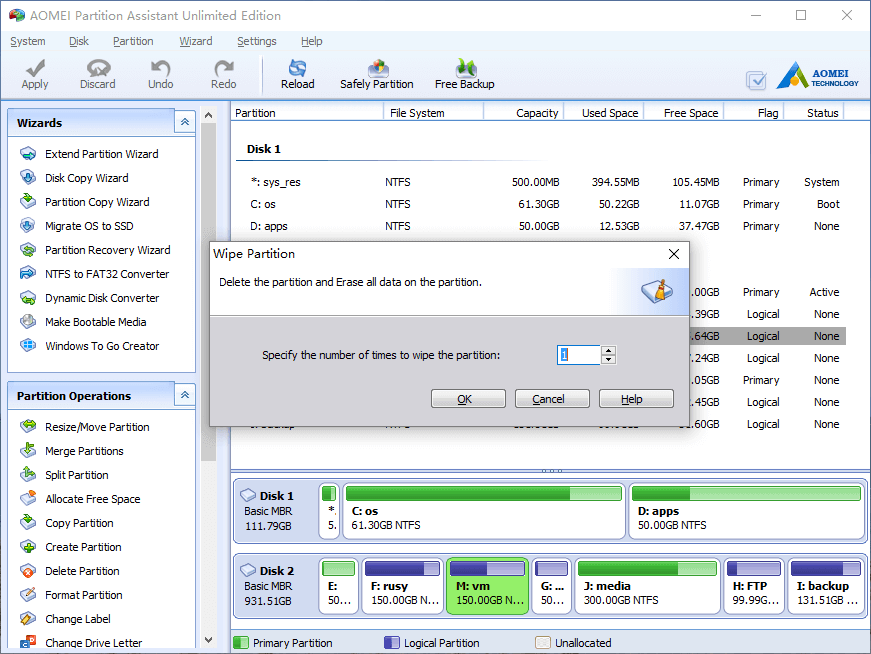Select M: vm partition block on Disk 2
The width and height of the screenshot is (871, 654).
[487, 586]
